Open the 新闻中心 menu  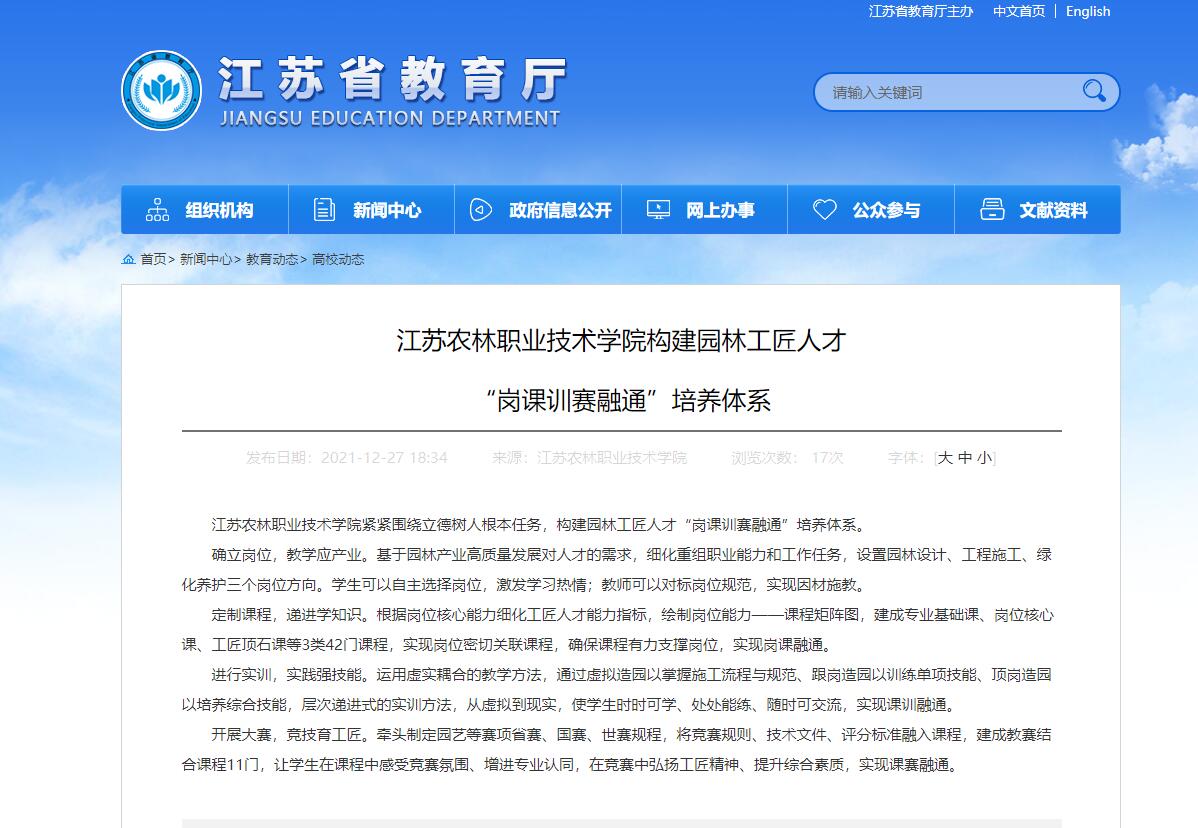(371, 209)
